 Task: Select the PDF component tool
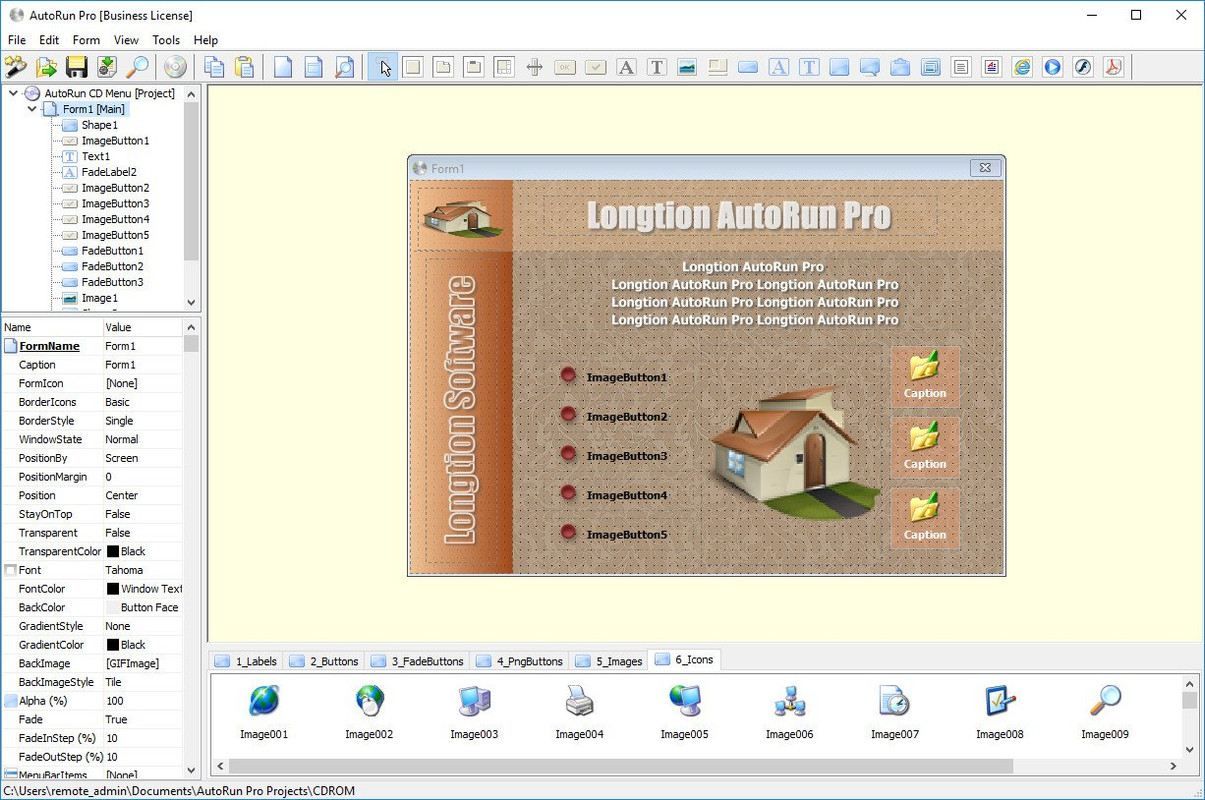coord(1113,67)
